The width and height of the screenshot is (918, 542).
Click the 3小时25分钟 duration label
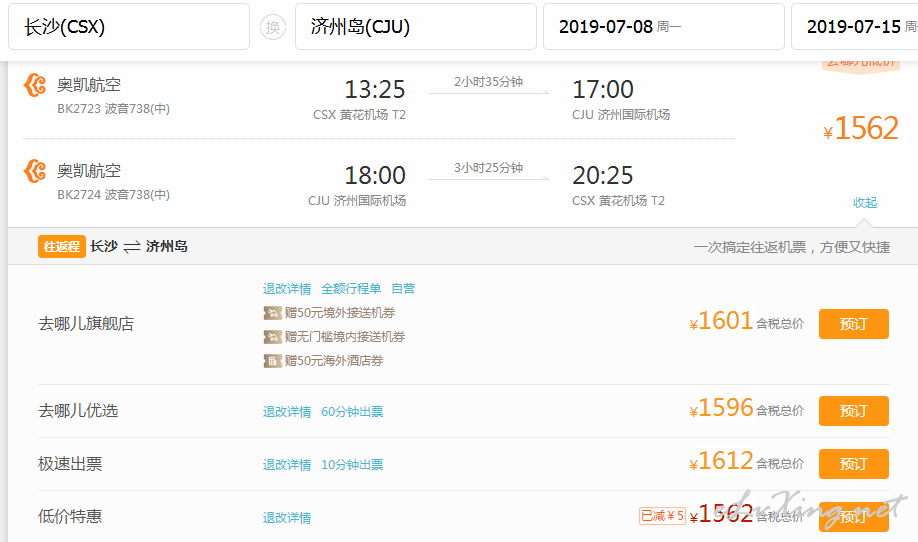488,168
